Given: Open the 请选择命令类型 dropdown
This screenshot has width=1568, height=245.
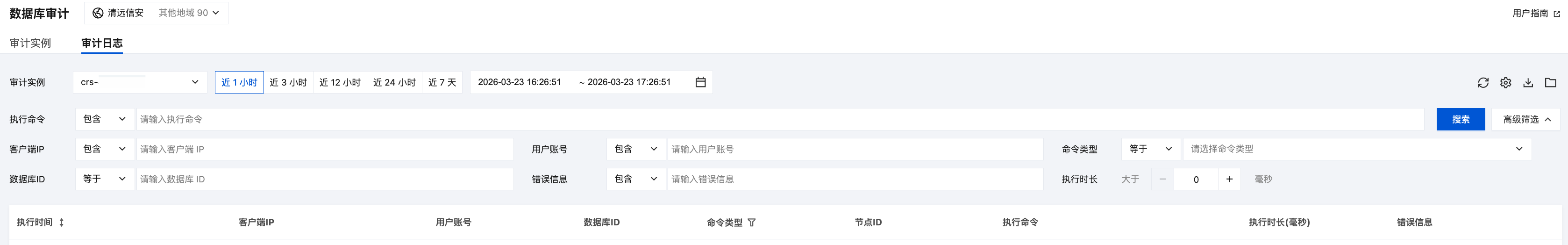Looking at the screenshot, I should tap(1356, 149).
